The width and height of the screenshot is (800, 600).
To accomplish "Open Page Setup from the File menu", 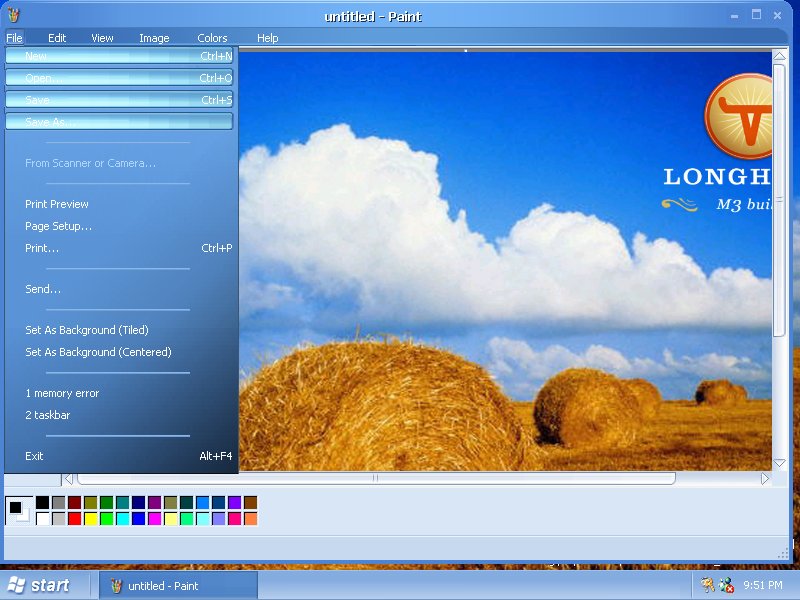I will (58, 226).
